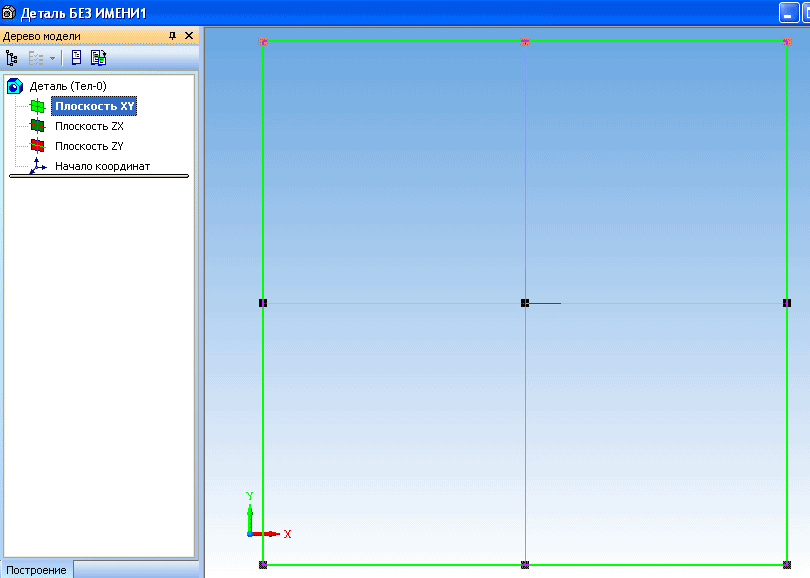Click the Деталь part cube icon
The height and width of the screenshot is (578, 810).
point(15,86)
